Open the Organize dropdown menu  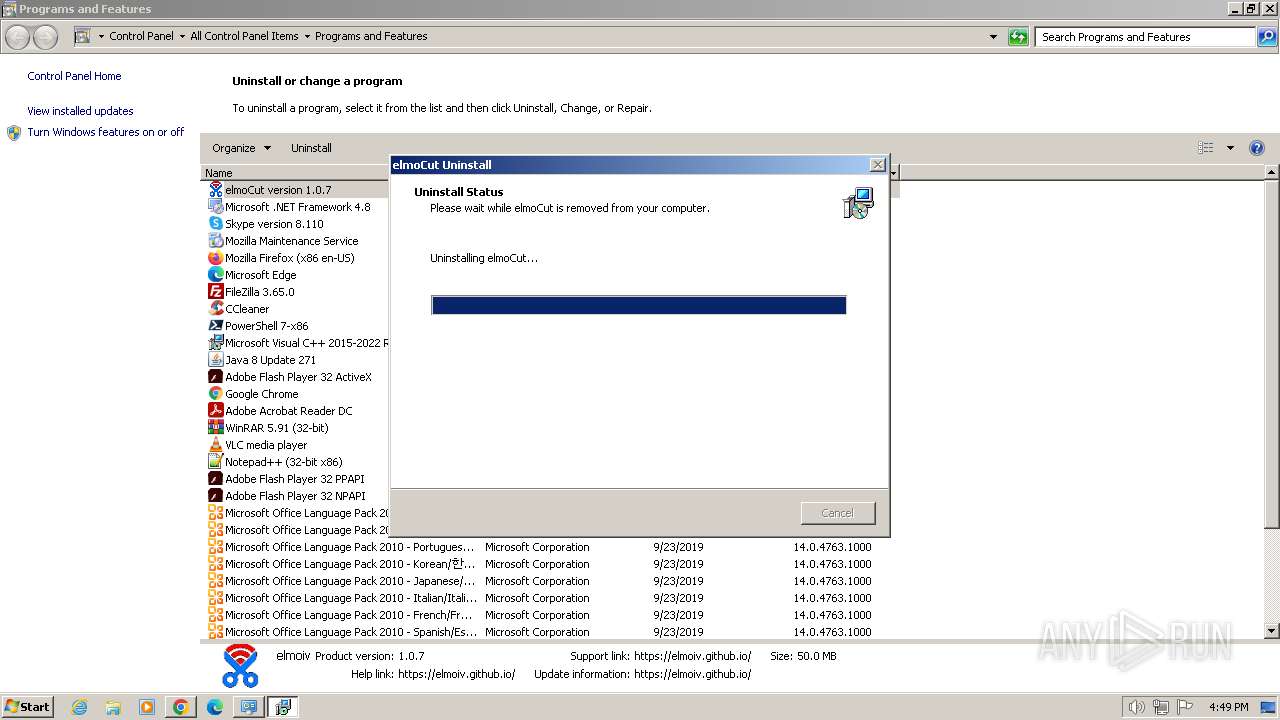click(x=241, y=148)
